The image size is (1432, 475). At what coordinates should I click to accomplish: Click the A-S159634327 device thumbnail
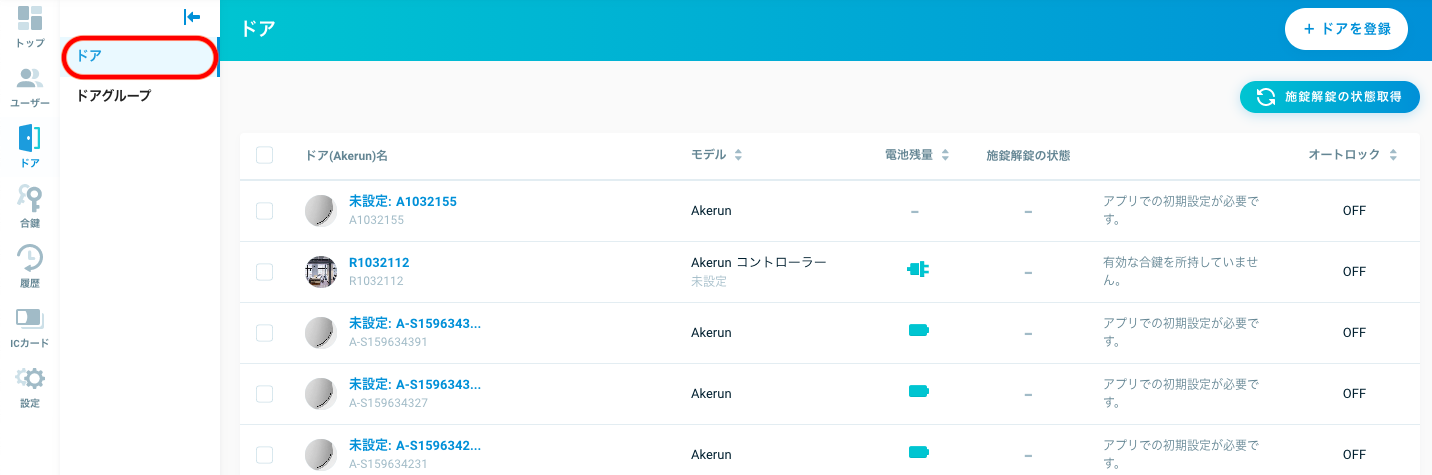click(x=321, y=394)
